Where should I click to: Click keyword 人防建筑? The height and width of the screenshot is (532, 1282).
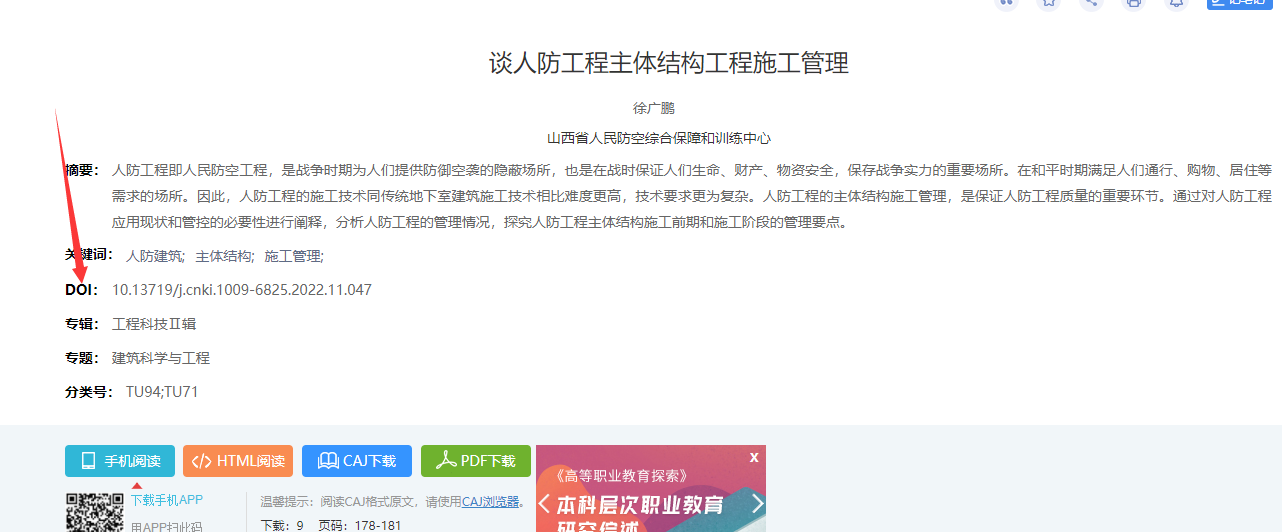tap(154, 256)
